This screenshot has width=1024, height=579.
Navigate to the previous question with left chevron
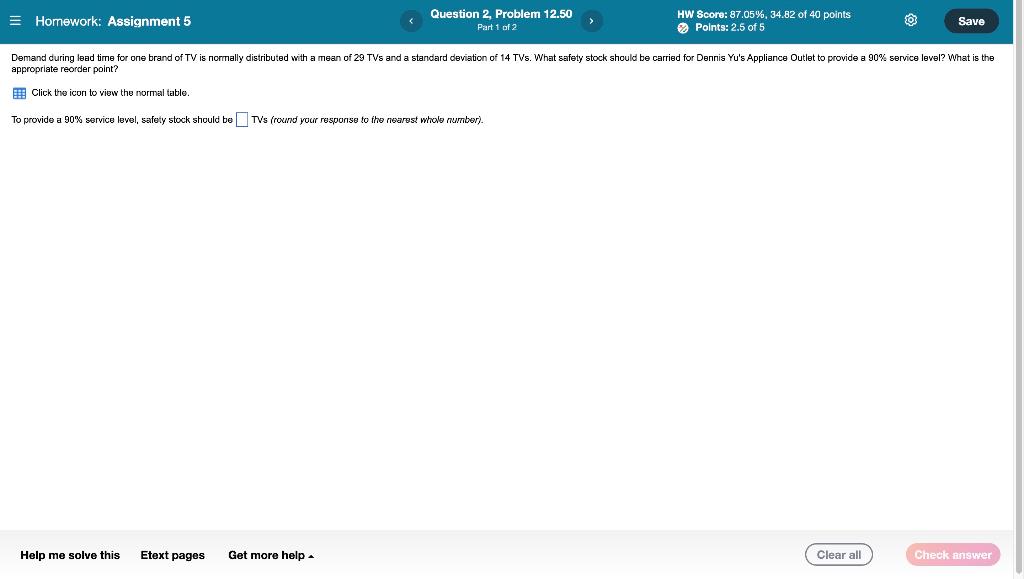click(410, 20)
